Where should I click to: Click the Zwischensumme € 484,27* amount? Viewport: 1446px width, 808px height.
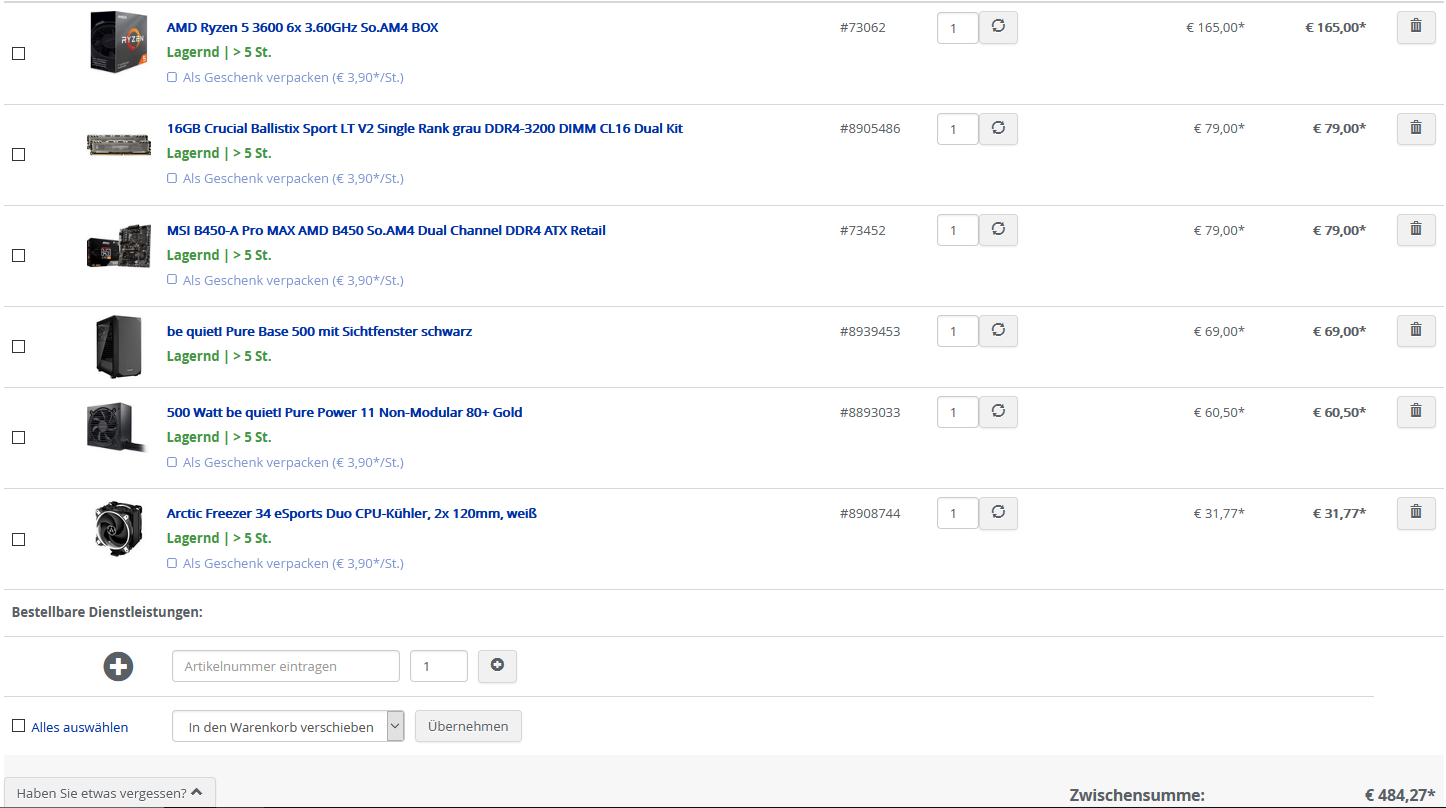1400,795
